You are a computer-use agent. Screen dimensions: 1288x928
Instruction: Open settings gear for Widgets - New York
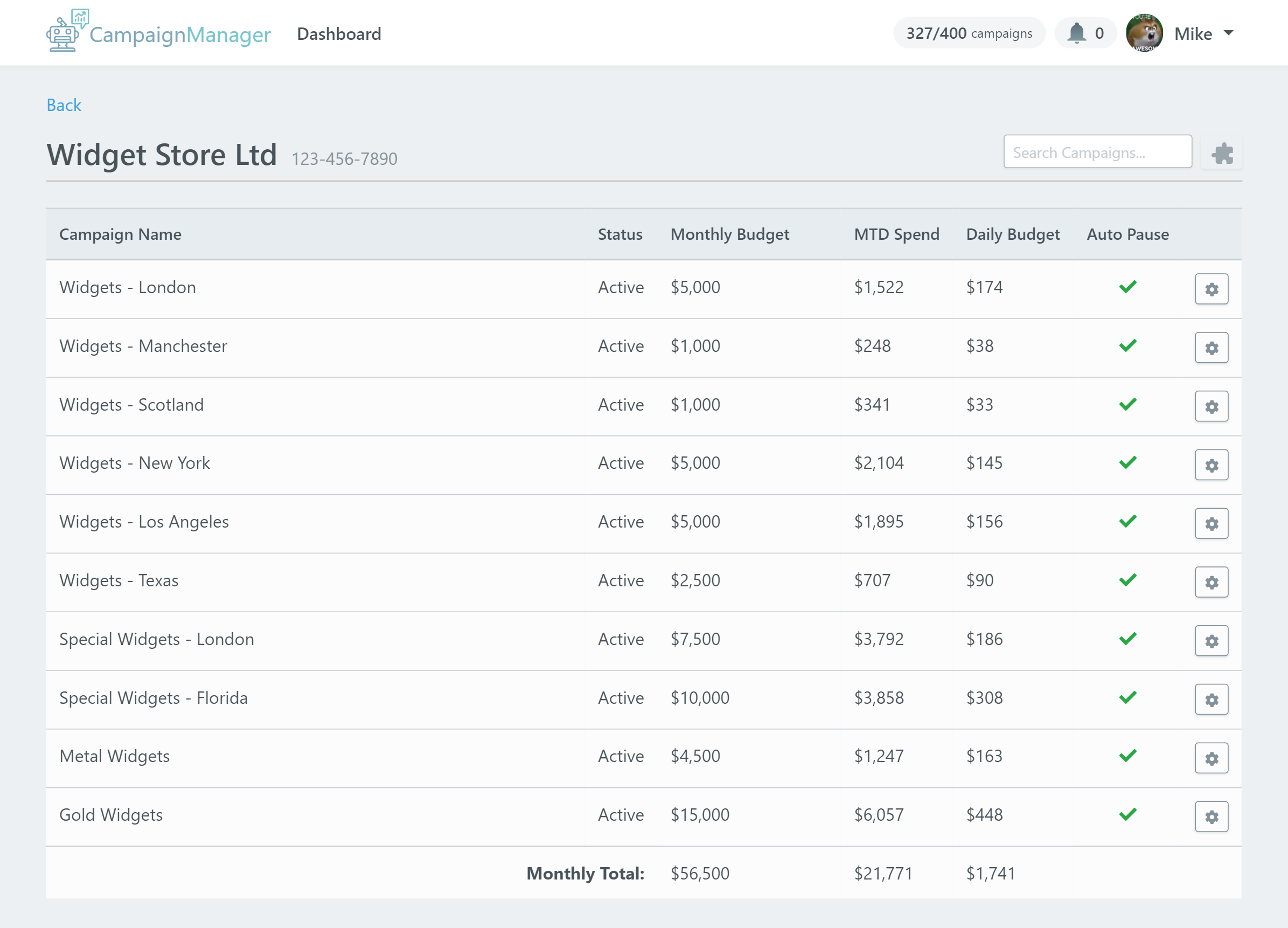tap(1212, 465)
